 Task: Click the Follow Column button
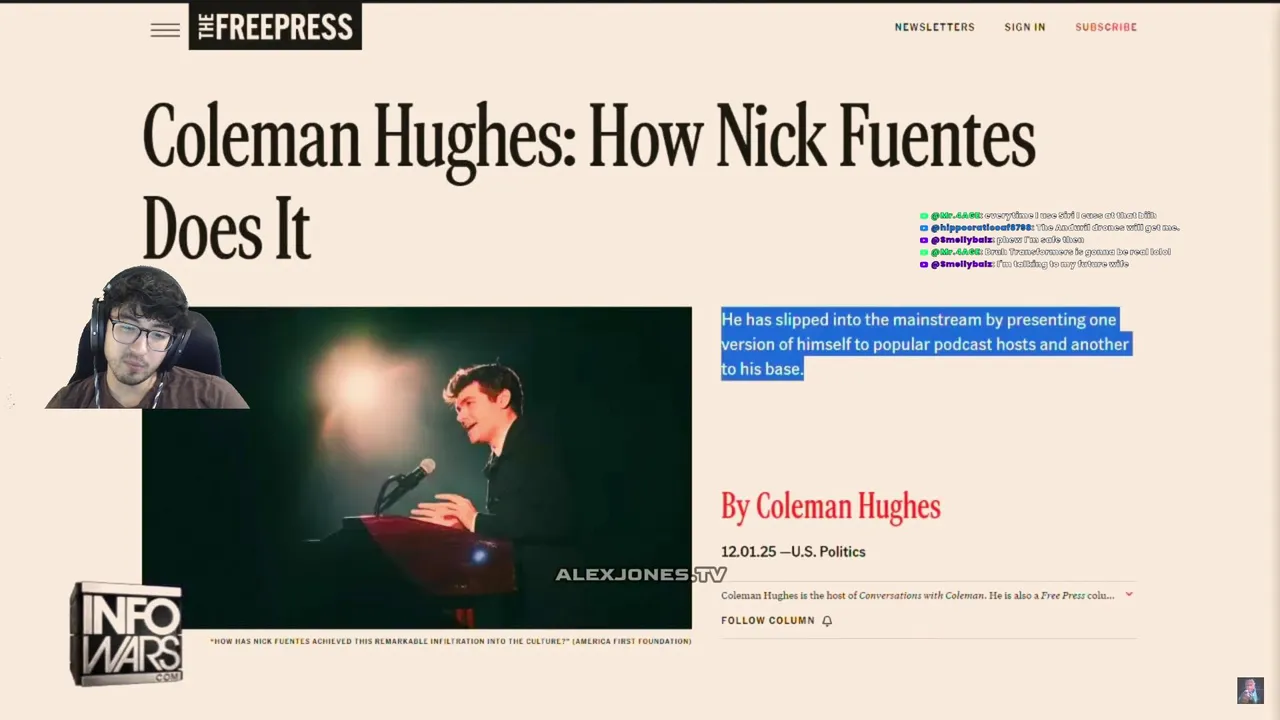pyautogui.click(x=777, y=620)
